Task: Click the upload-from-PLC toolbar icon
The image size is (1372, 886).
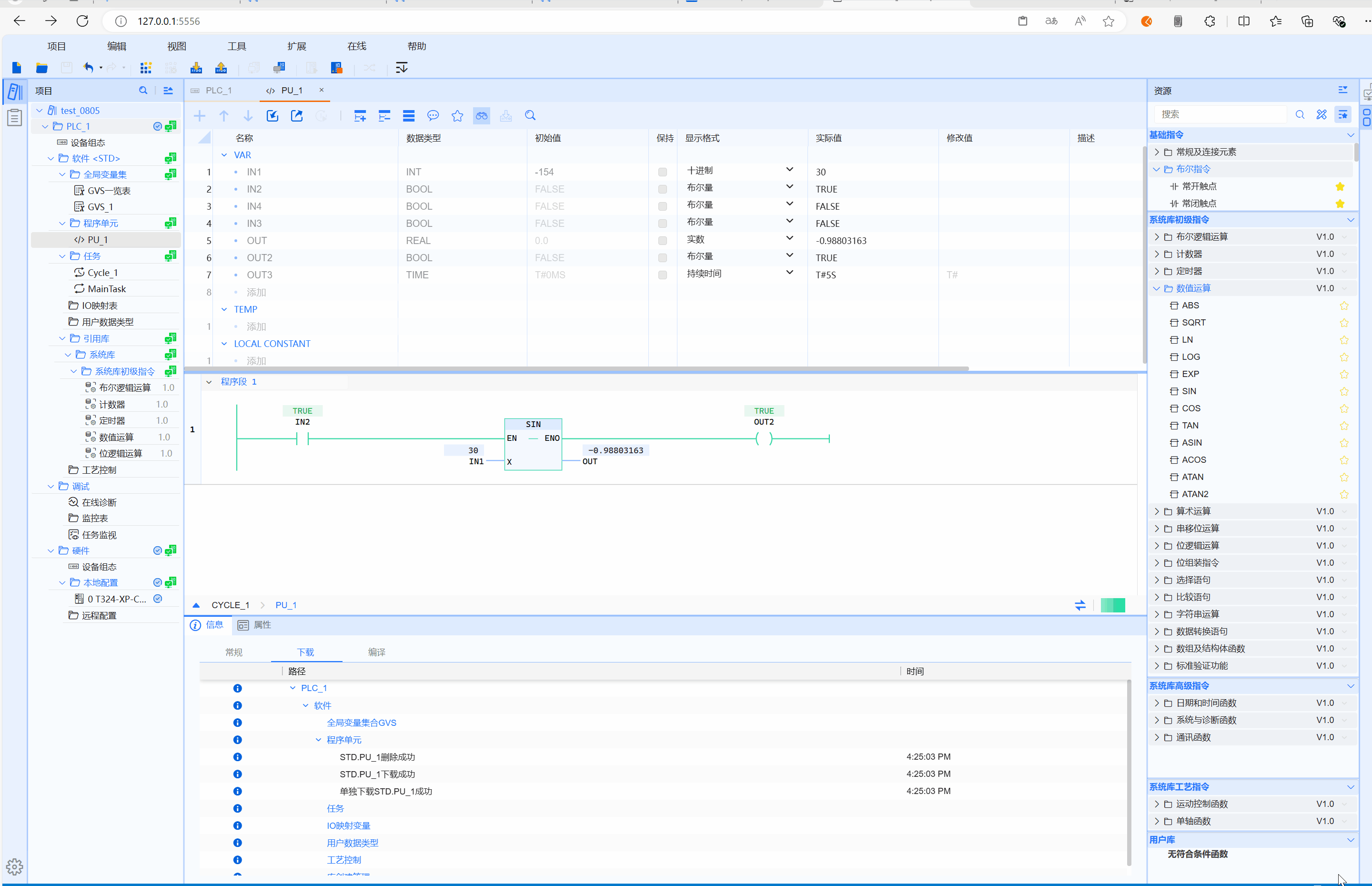Action: [x=221, y=68]
